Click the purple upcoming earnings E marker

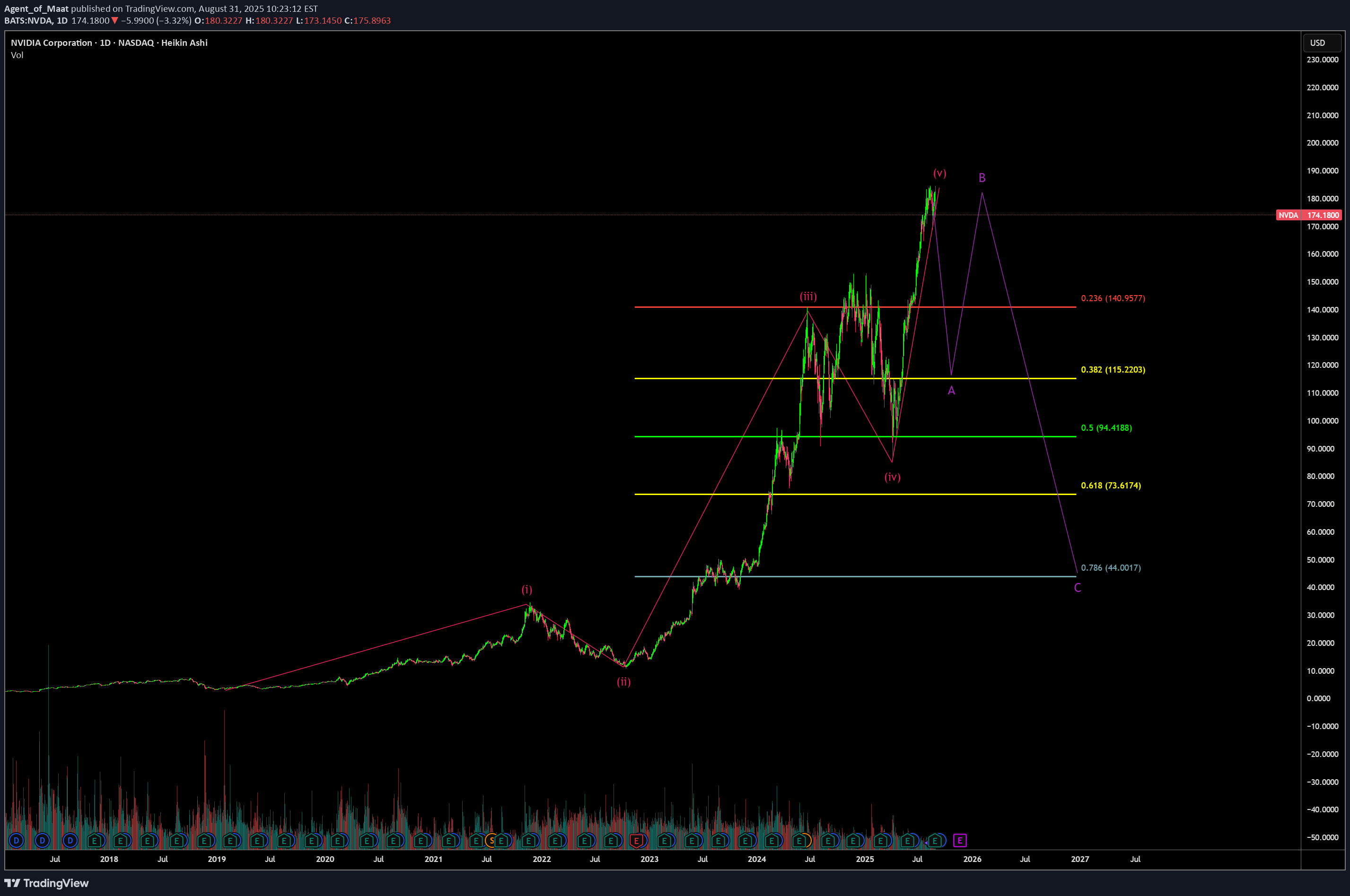coord(960,840)
